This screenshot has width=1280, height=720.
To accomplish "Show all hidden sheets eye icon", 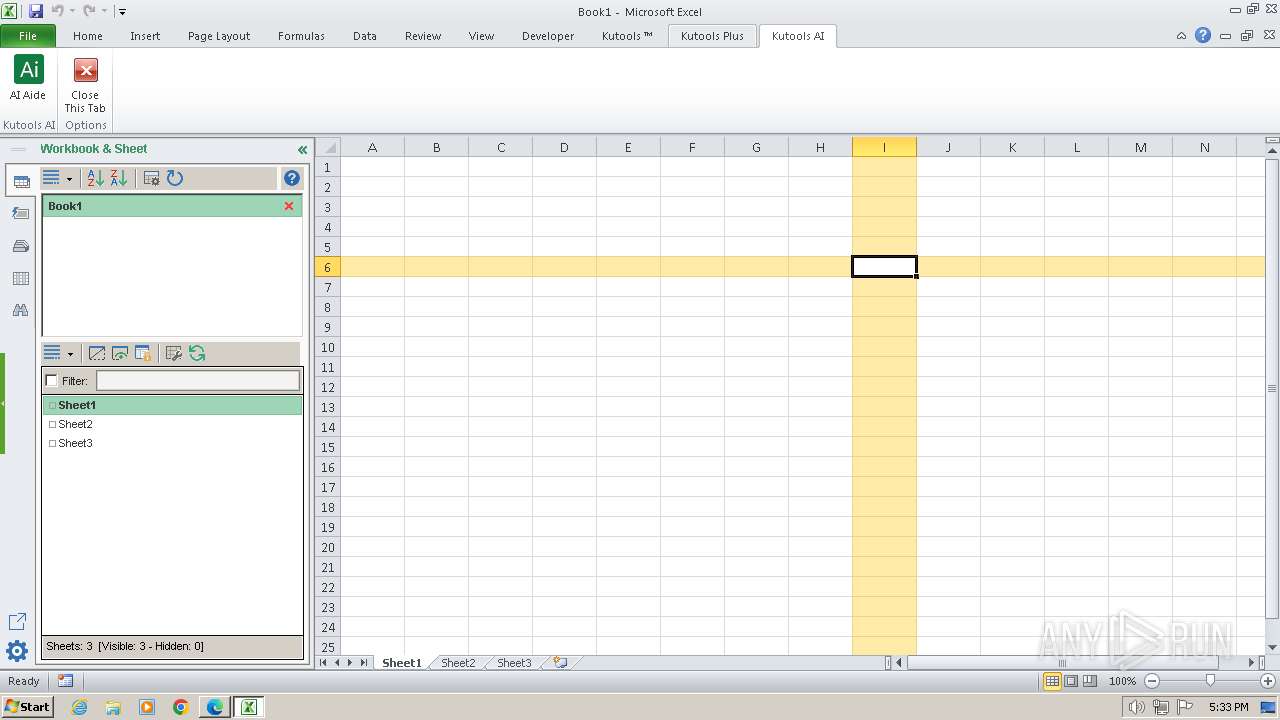I will [x=120, y=353].
